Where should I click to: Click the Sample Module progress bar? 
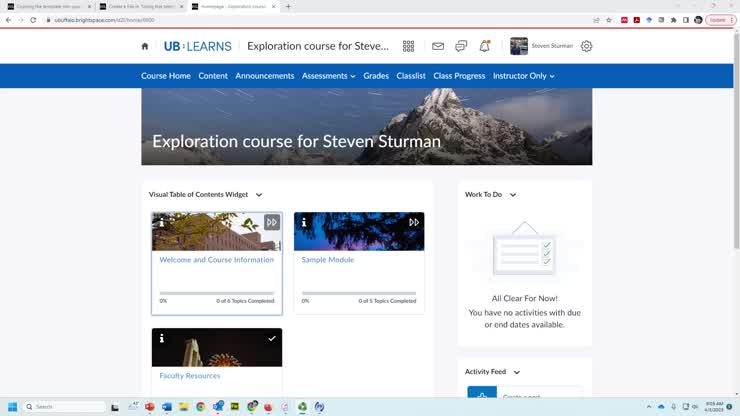coord(358,293)
